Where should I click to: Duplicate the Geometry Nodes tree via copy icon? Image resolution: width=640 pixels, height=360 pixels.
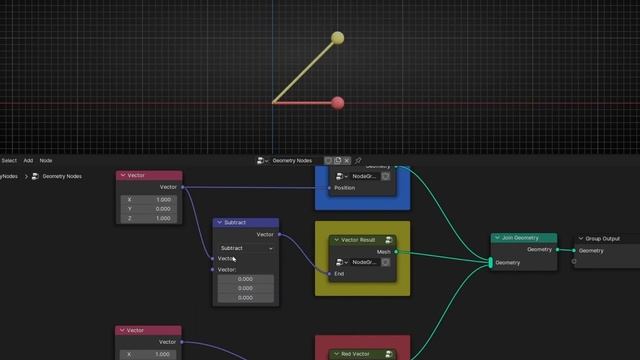(x=338, y=161)
